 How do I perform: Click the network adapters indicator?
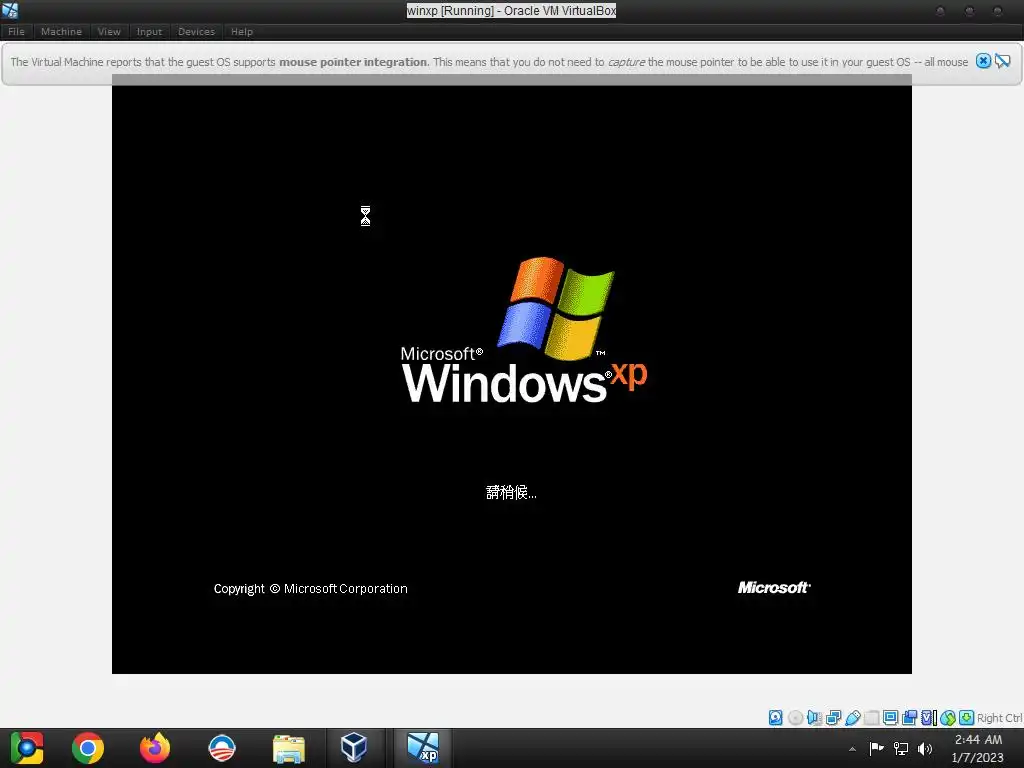point(833,718)
